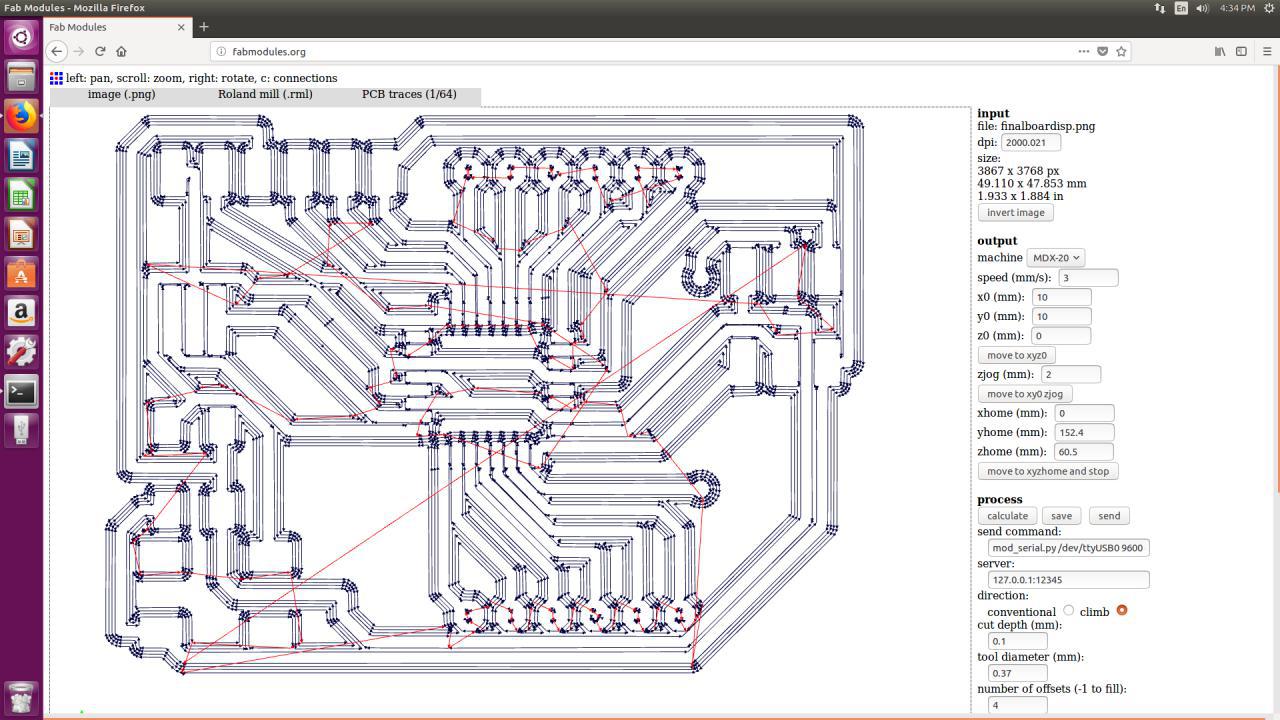Toggle the Firefox sidebar view

point(1241,51)
